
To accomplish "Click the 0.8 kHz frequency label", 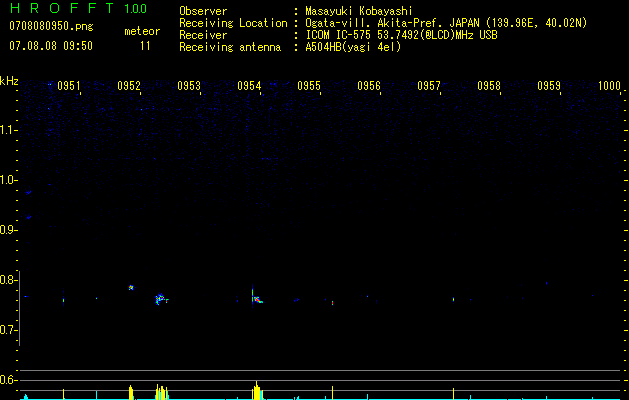I will coord(8,280).
